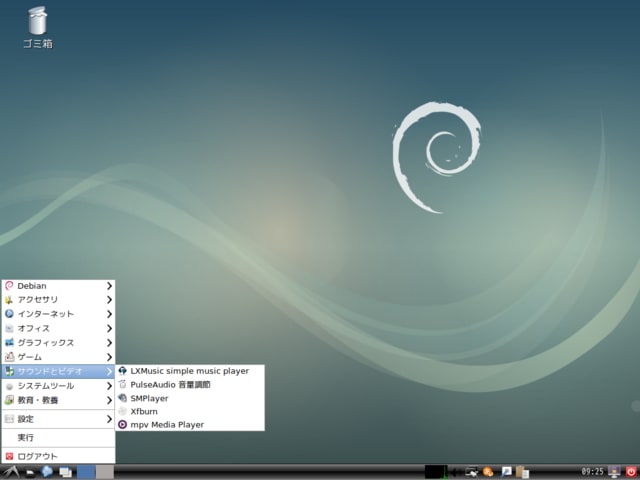
Task: Choose 実行 from the start menu
Action: click(58, 438)
